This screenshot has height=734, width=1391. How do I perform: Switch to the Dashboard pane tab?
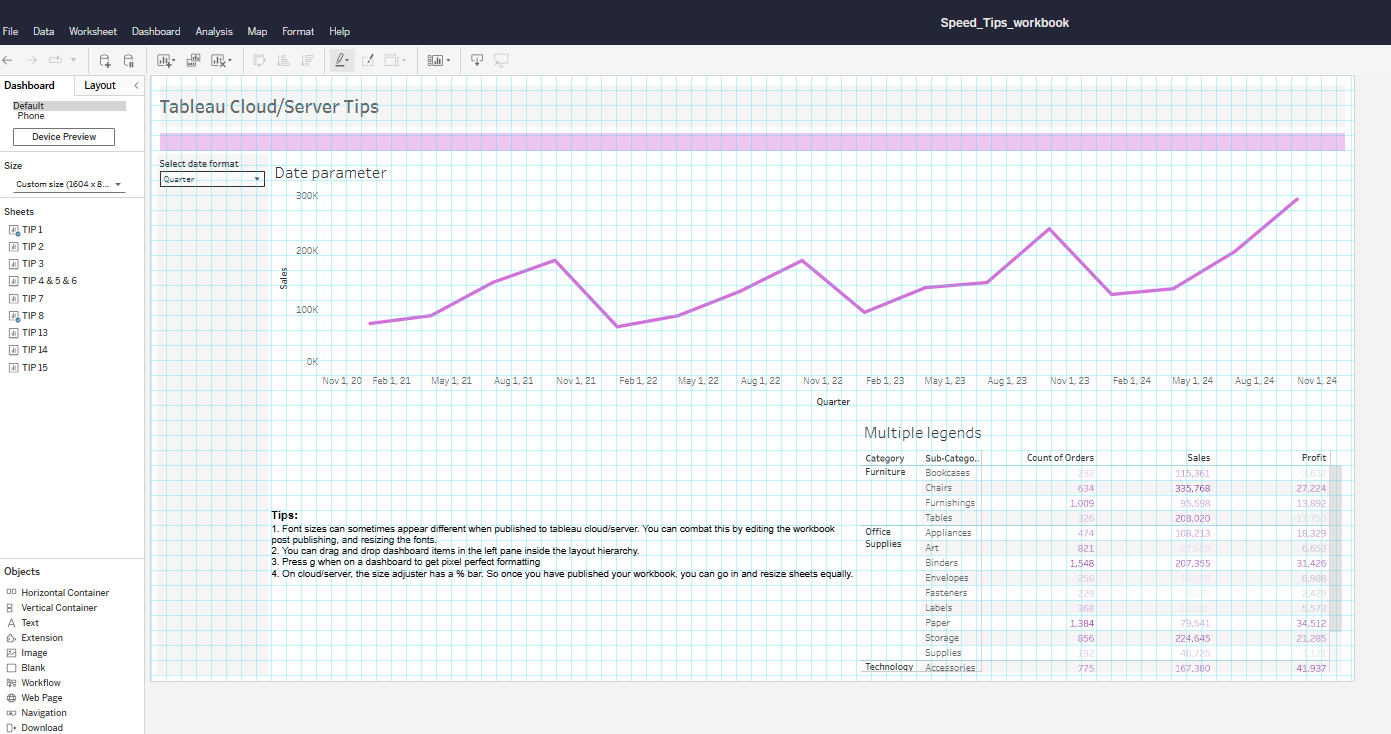[29, 86]
